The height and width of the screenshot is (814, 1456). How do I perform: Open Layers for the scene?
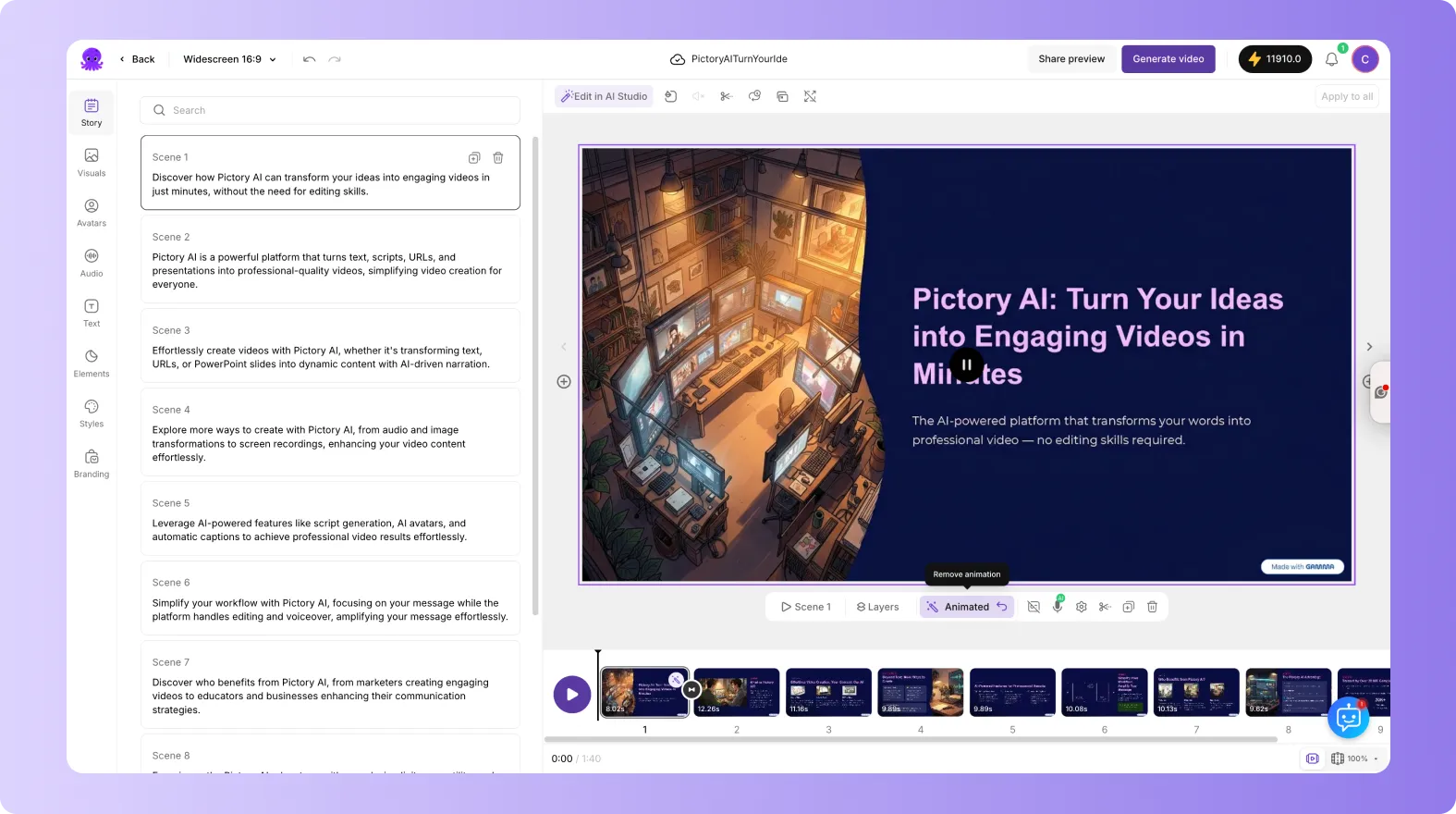click(x=877, y=607)
